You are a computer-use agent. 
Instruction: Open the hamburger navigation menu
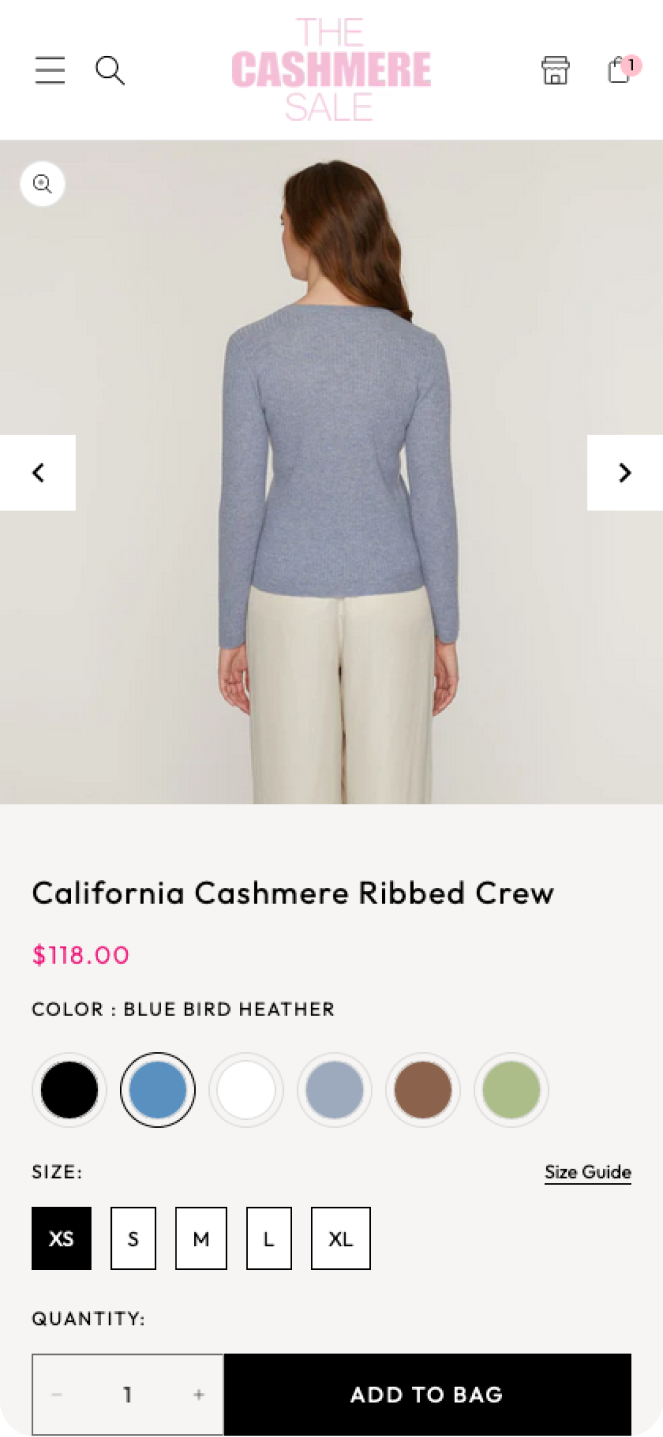pyautogui.click(x=50, y=70)
